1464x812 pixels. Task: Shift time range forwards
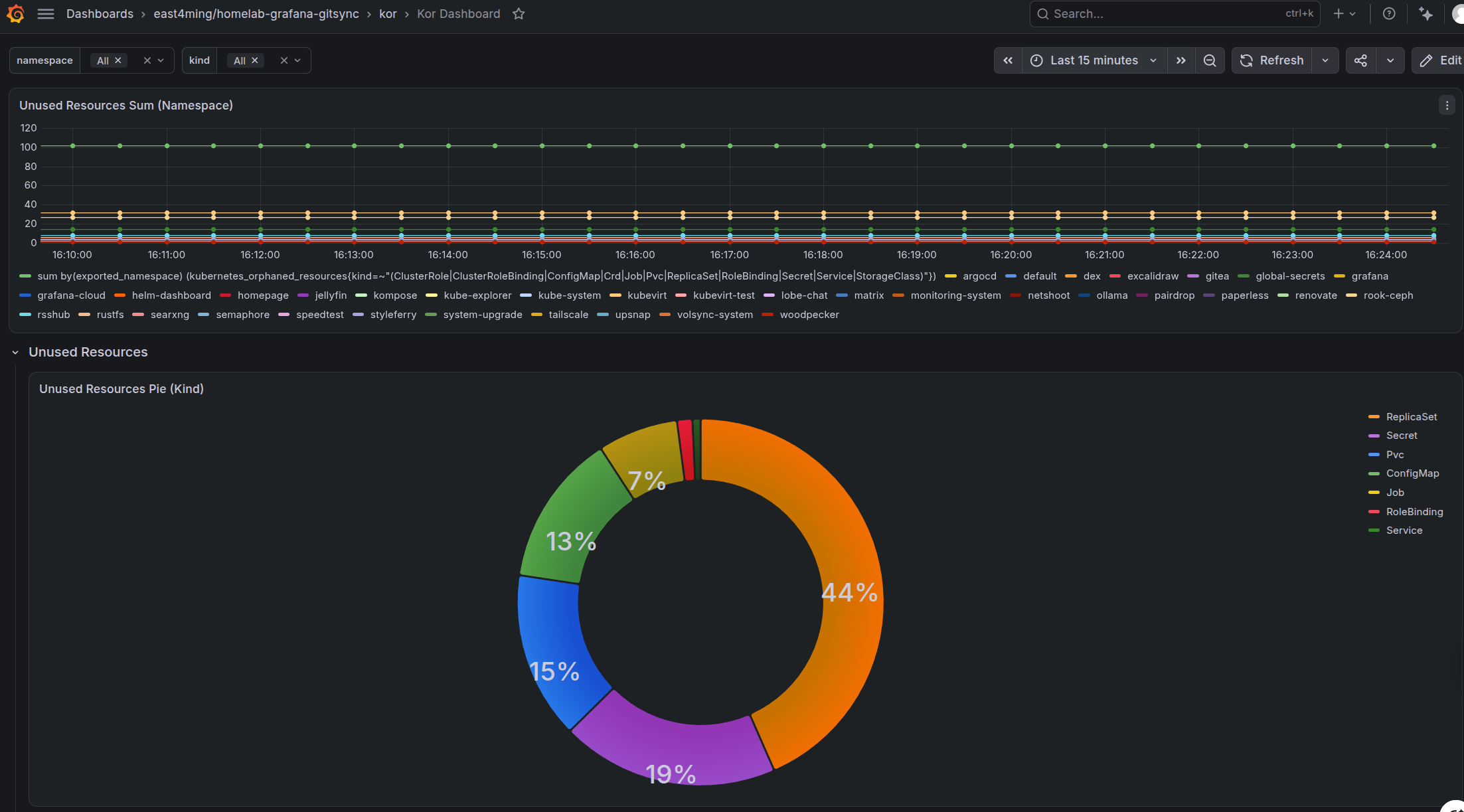1181,60
